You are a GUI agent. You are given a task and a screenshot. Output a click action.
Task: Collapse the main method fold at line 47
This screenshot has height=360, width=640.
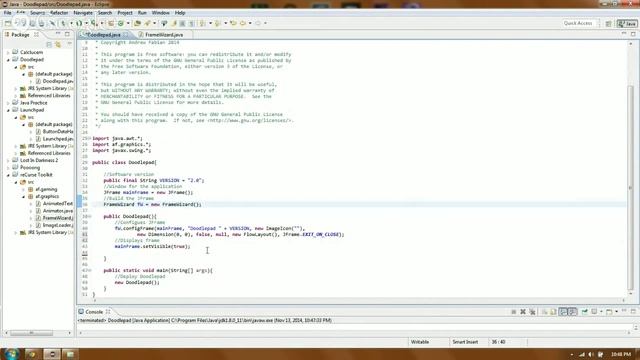click(89, 270)
